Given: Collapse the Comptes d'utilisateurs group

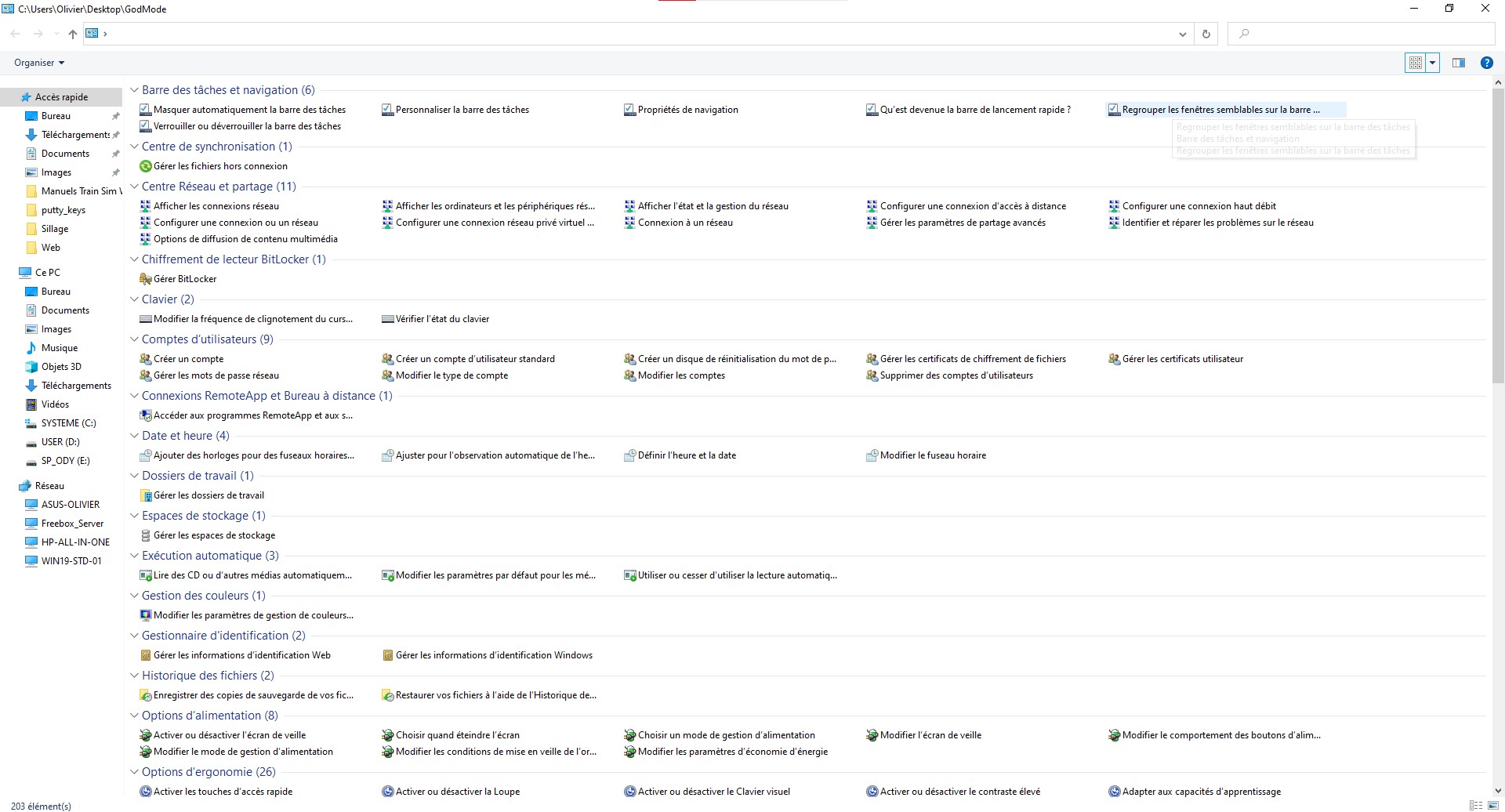Looking at the screenshot, I should click(134, 339).
